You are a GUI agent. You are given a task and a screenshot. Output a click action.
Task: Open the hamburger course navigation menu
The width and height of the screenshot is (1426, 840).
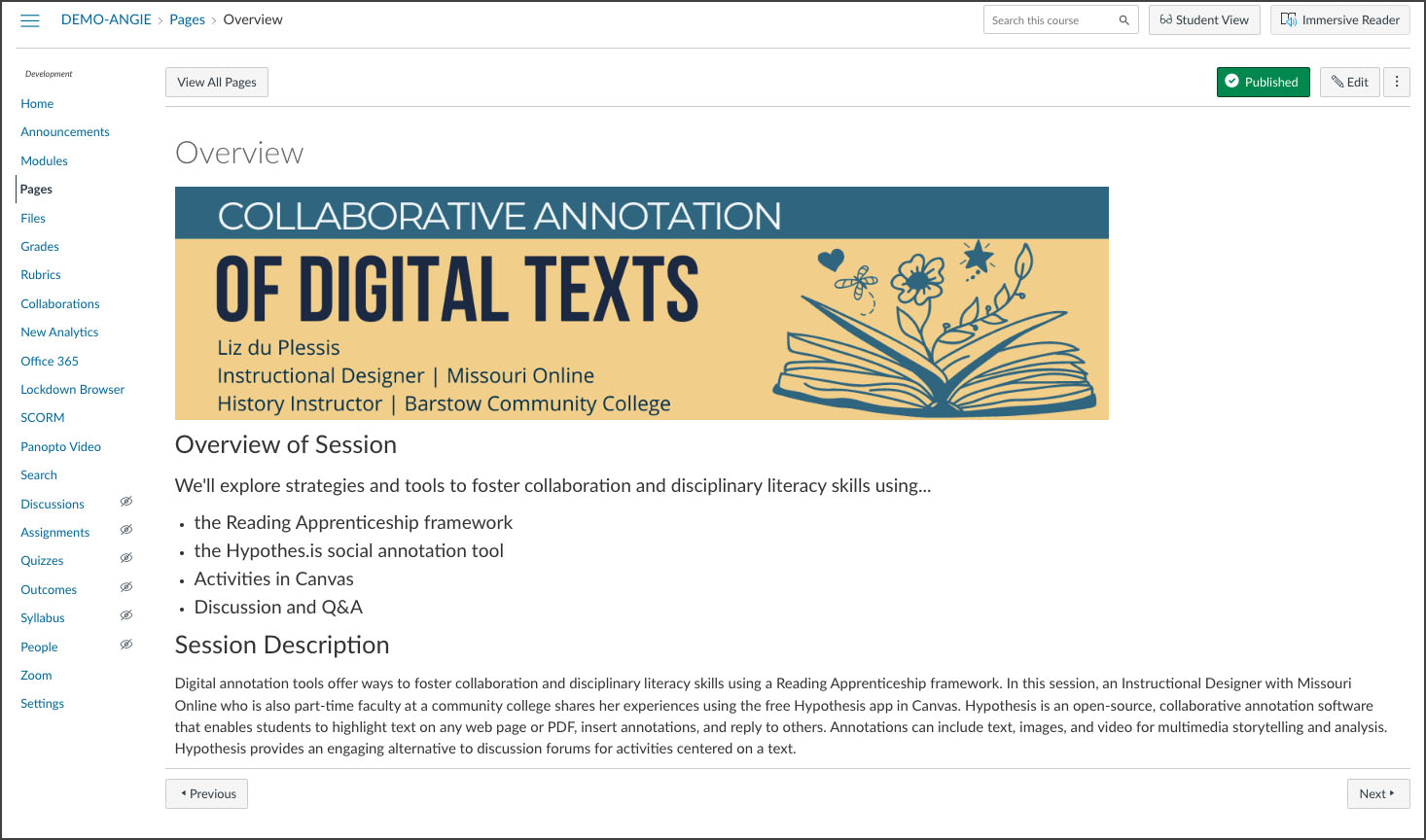point(30,20)
